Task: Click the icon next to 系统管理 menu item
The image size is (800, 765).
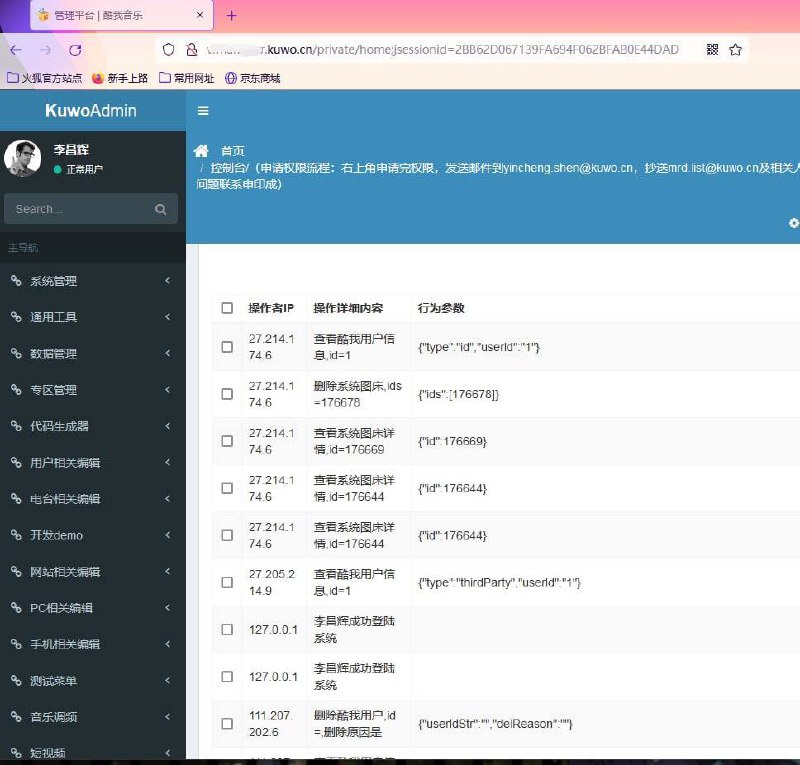Action: coord(14,281)
